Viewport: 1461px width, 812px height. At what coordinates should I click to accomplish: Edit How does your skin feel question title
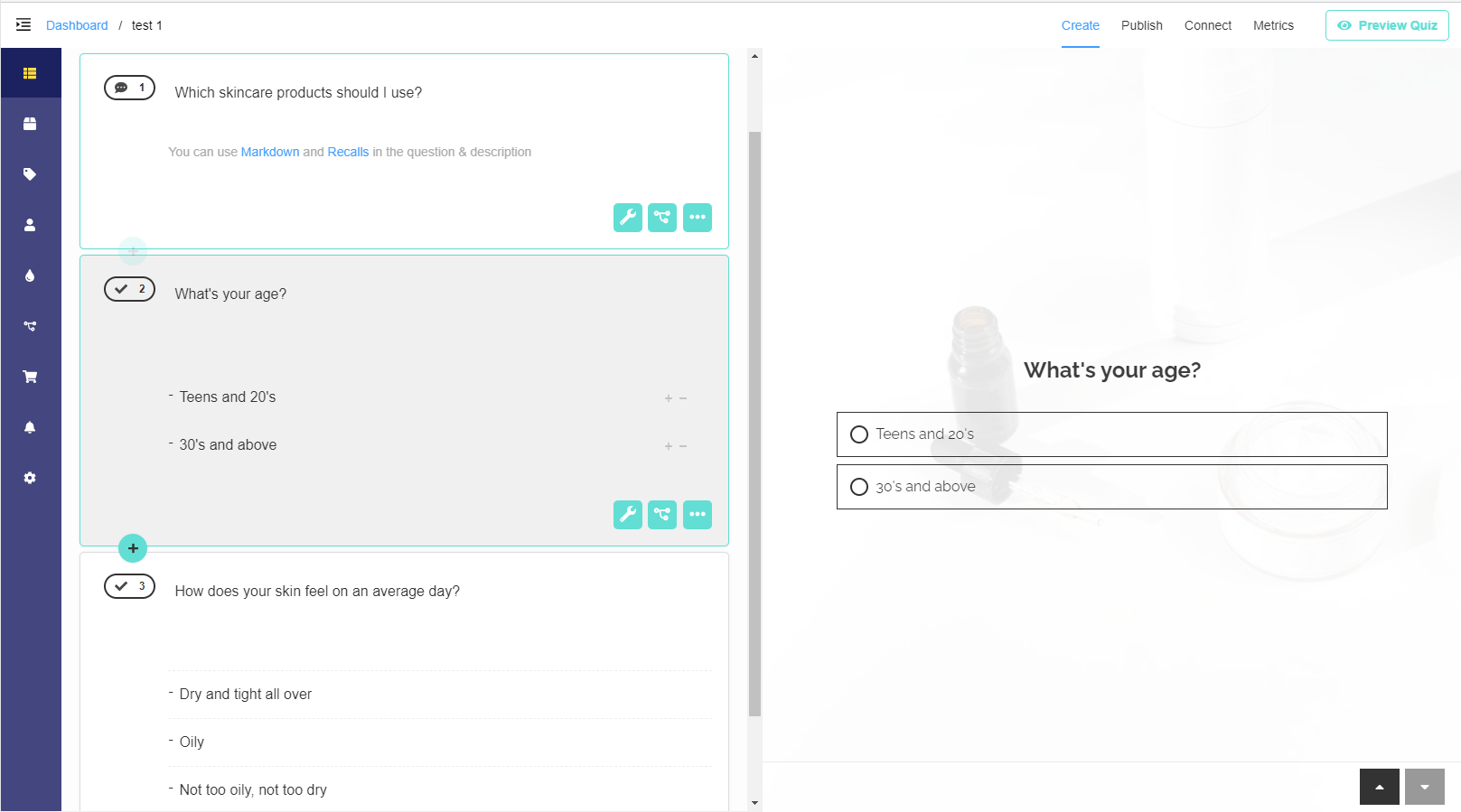(x=317, y=591)
